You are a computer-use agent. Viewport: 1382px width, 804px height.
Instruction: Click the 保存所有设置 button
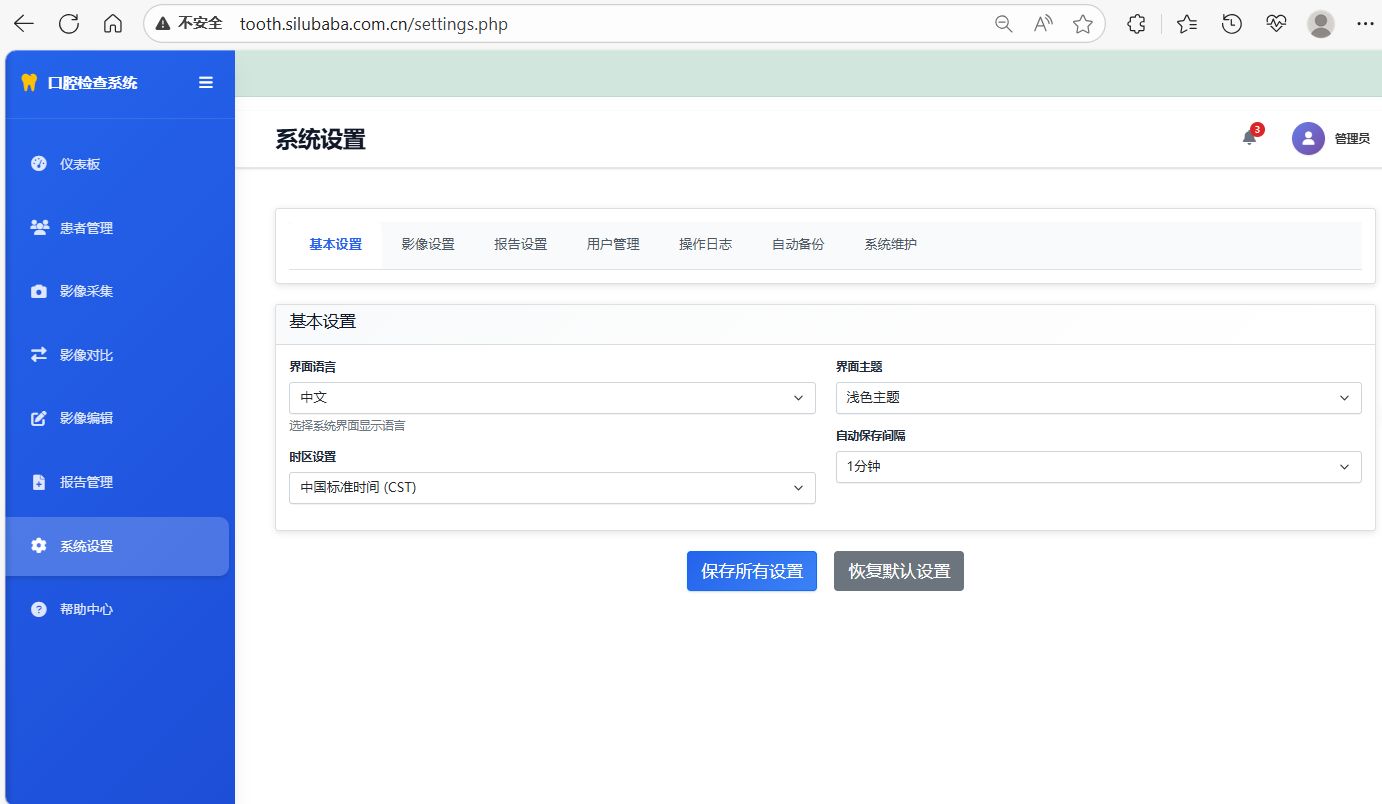tap(751, 571)
